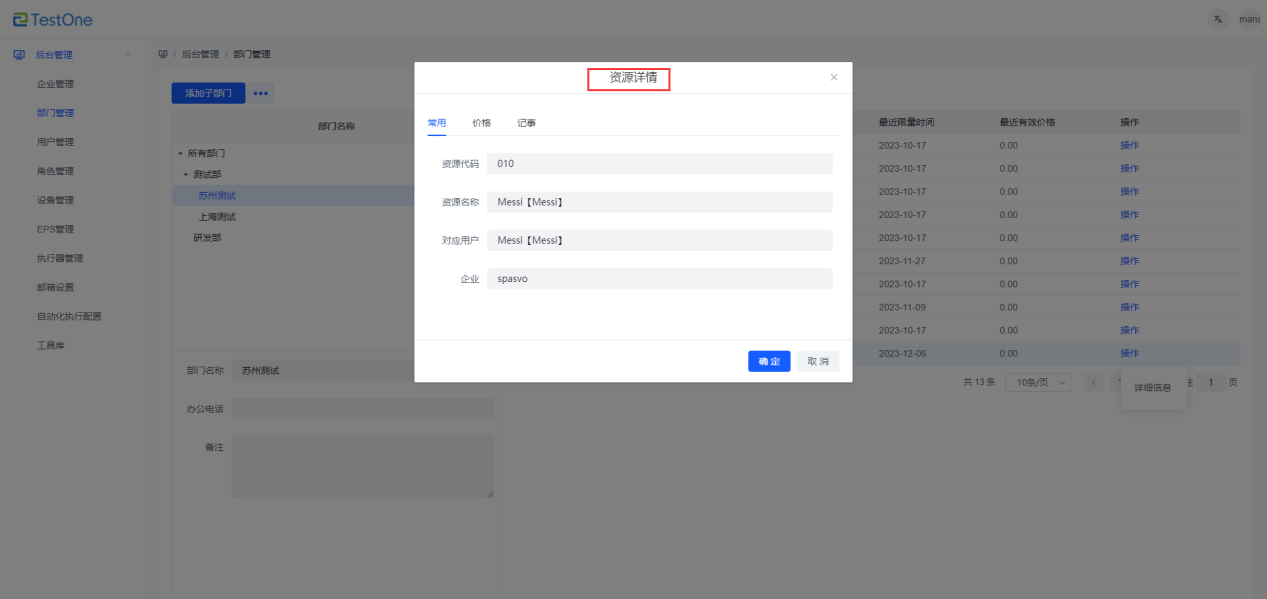Click the 资源代码 field showing 010
The width and height of the screenshot is (1267, 599).
[x=659, y=164]
